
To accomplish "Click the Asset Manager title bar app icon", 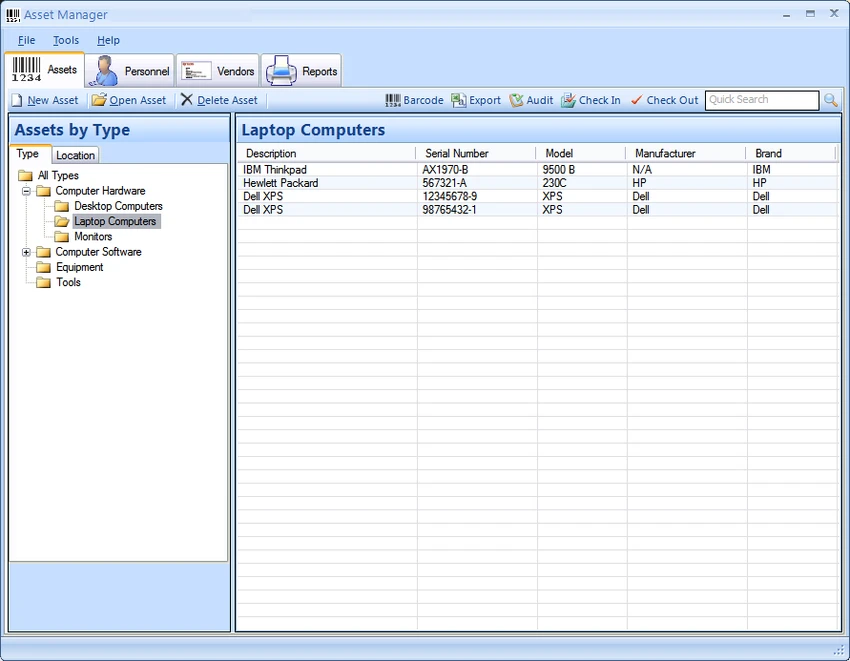I will (13, 15).
